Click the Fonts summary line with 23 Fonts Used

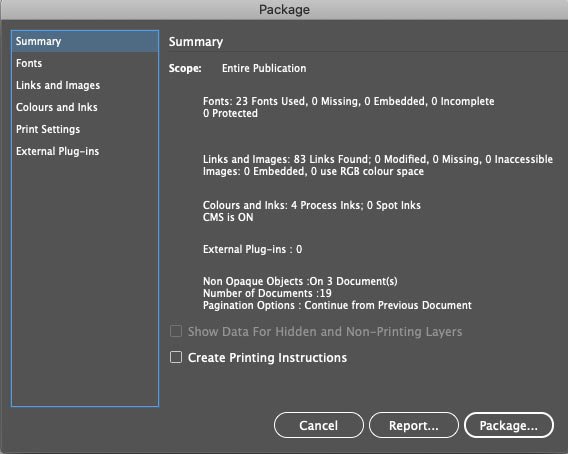pos(348,101)
